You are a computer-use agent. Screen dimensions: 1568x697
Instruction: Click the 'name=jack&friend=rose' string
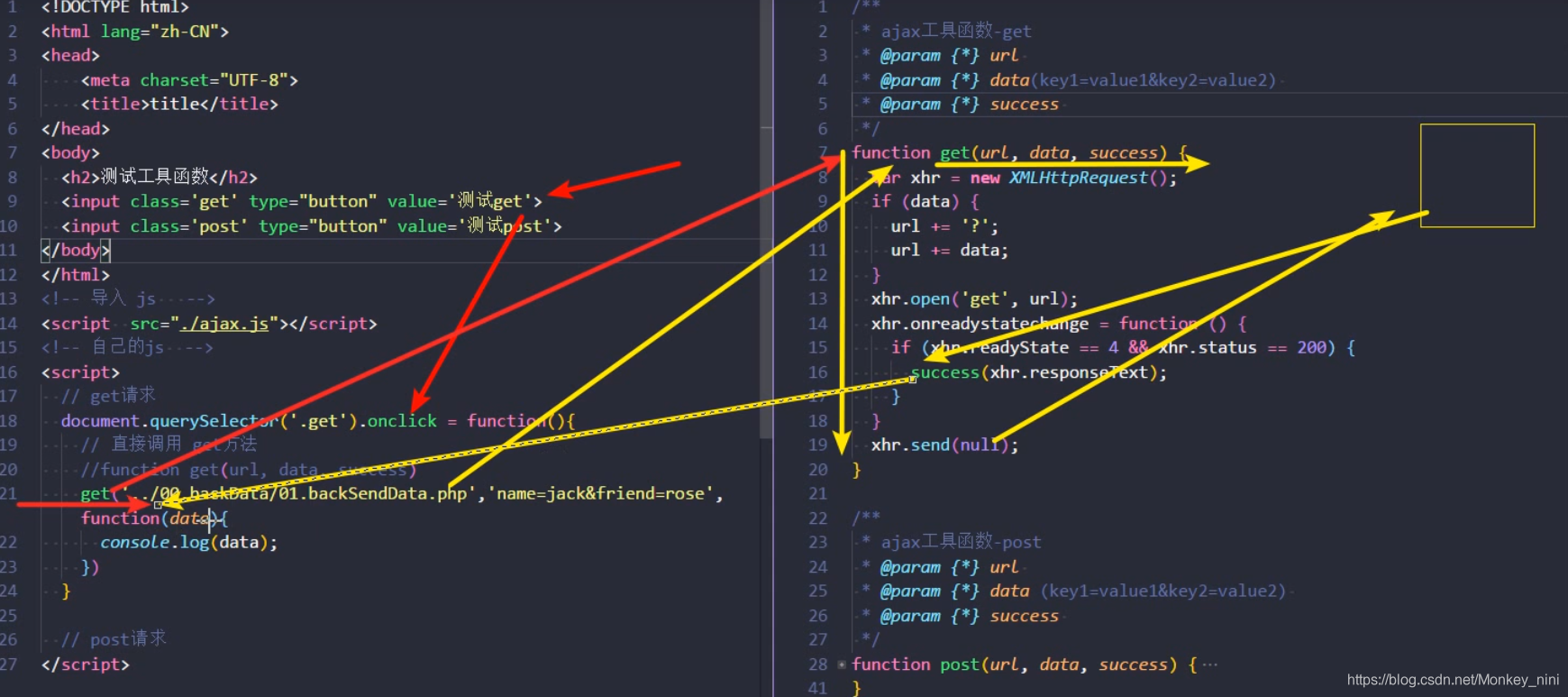coord(601,494)
